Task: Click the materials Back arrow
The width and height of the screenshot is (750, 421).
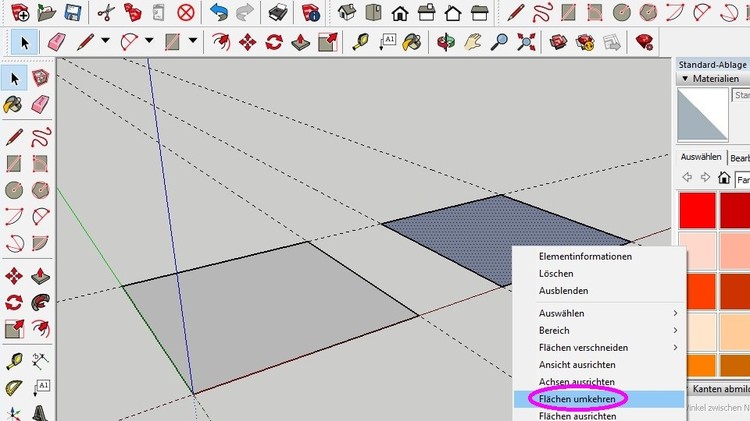Action: tap(687, 177)
